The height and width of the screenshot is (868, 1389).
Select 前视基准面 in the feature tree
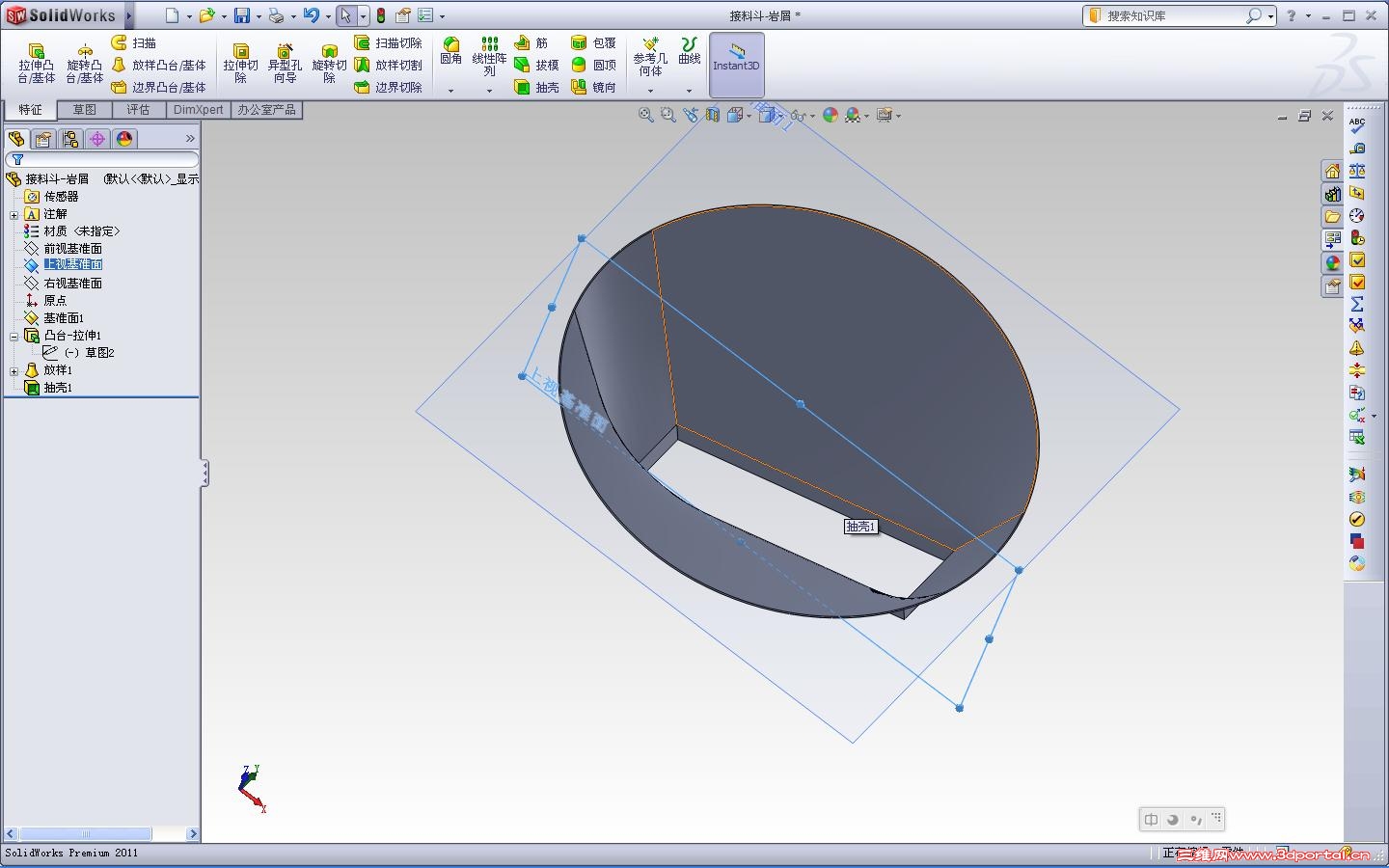click(72, 249)
